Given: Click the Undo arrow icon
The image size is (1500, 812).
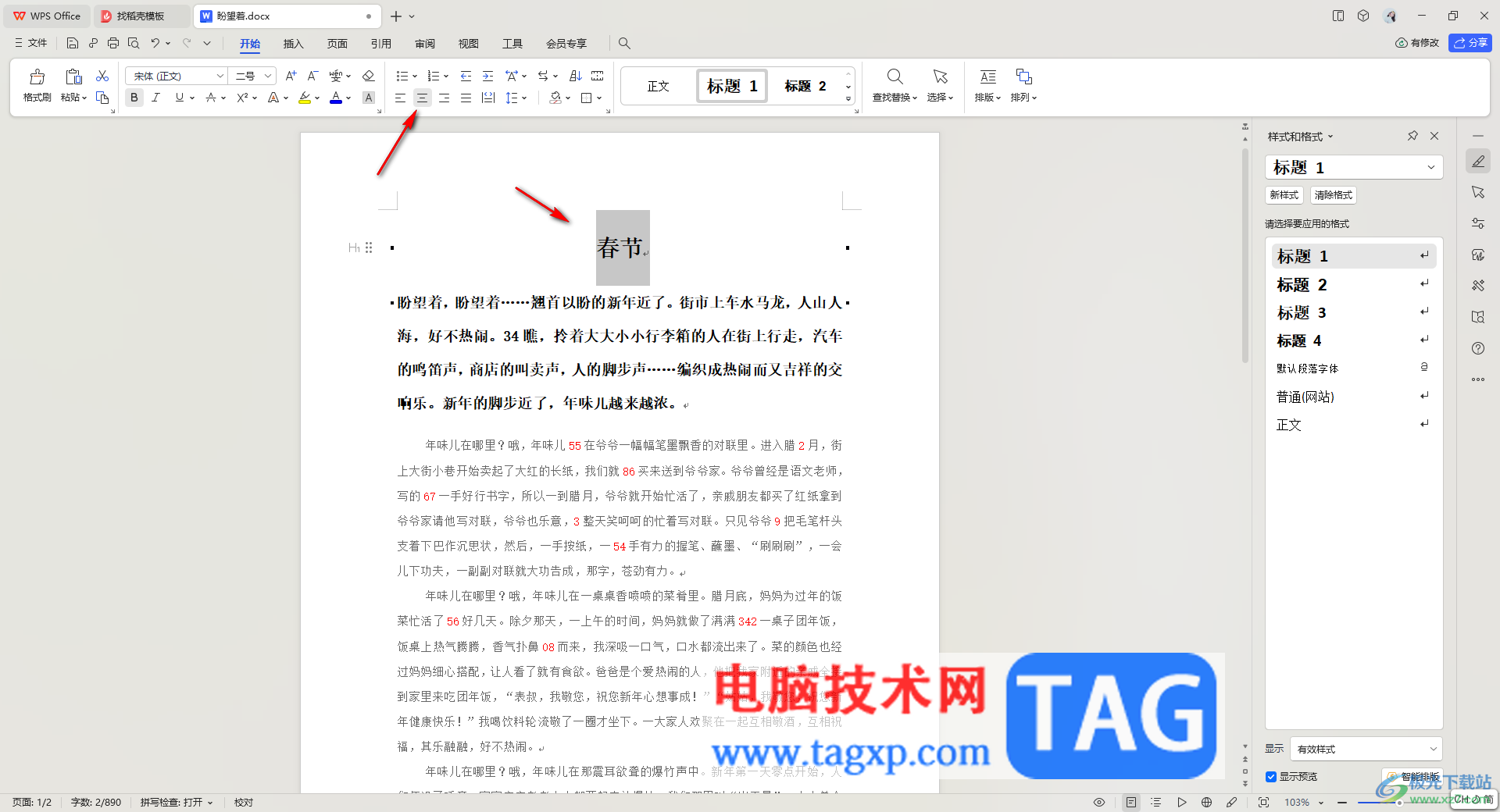Looking at the screenshot, I should [155, 43].
